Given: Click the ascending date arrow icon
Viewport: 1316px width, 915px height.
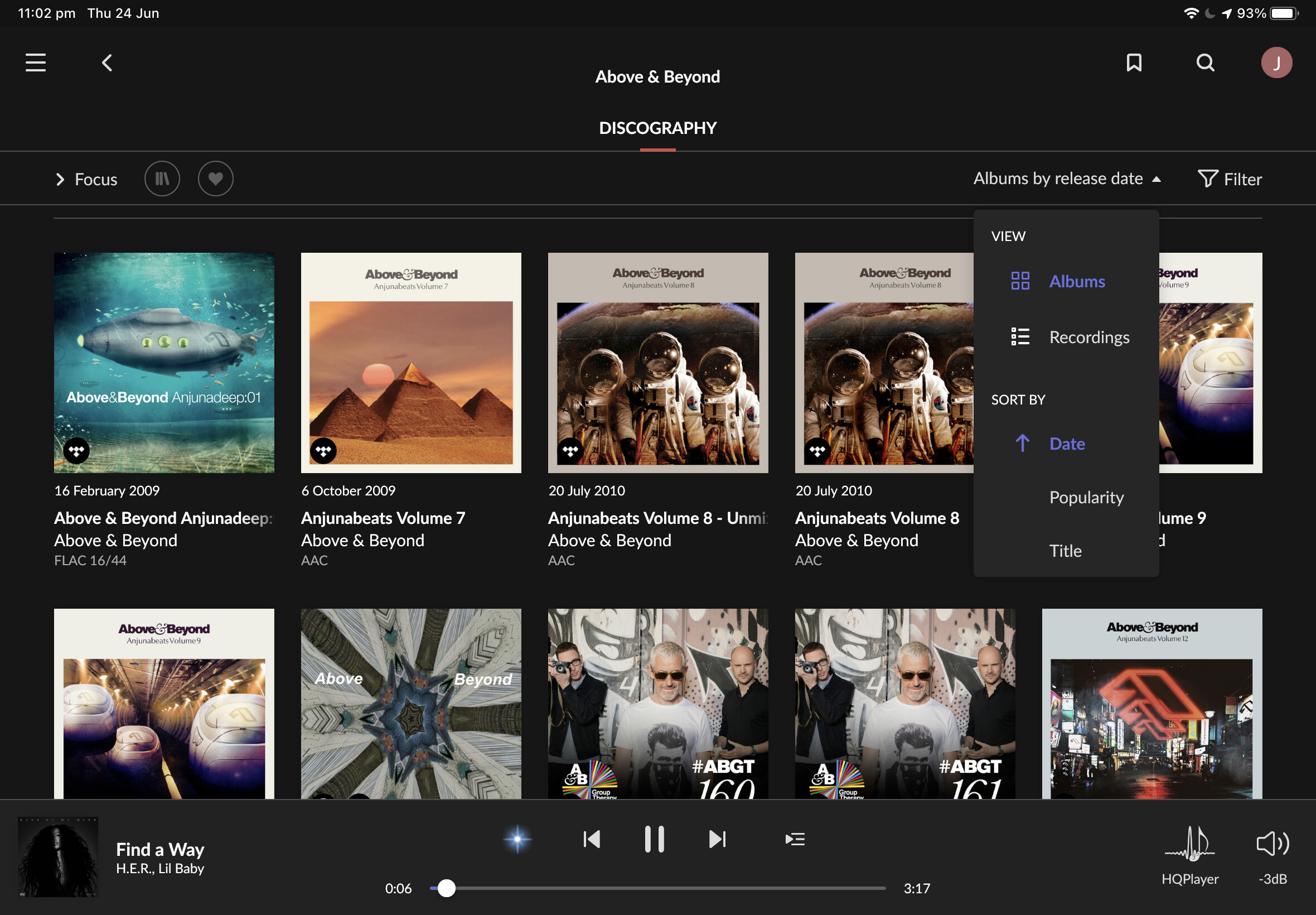Looking at the screenshot, I should pyautogui.click(x=1022, y=443).
